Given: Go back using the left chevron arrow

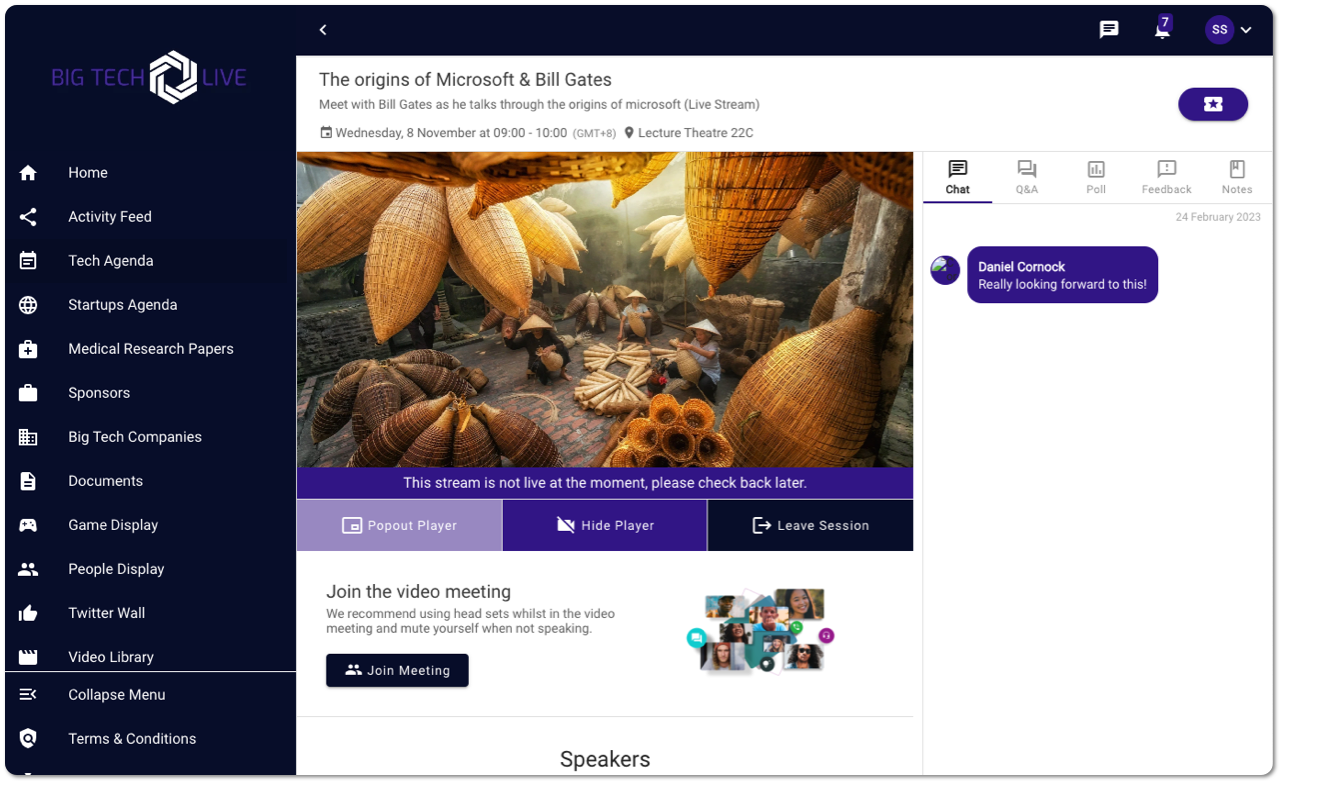Looking at the screenshot, I should click(x=323, y=30).
